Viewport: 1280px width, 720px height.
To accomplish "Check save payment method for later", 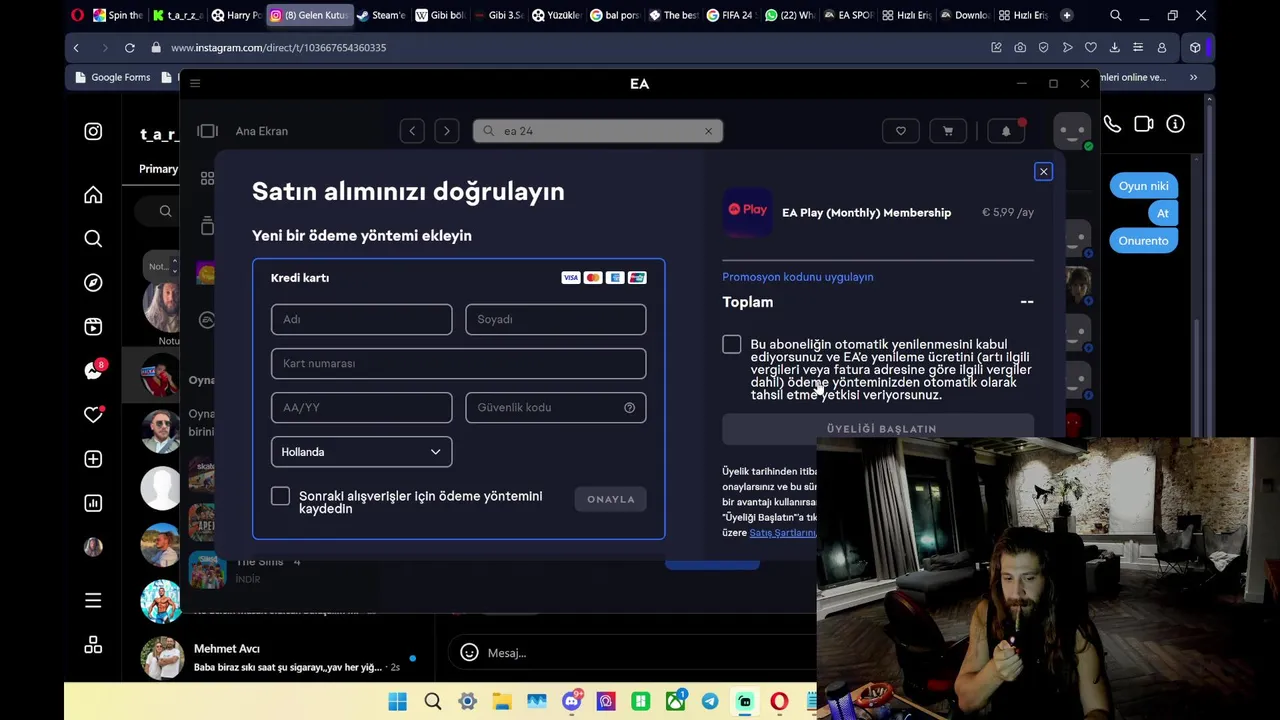I will pyautogui.click(x=280, y=497).
